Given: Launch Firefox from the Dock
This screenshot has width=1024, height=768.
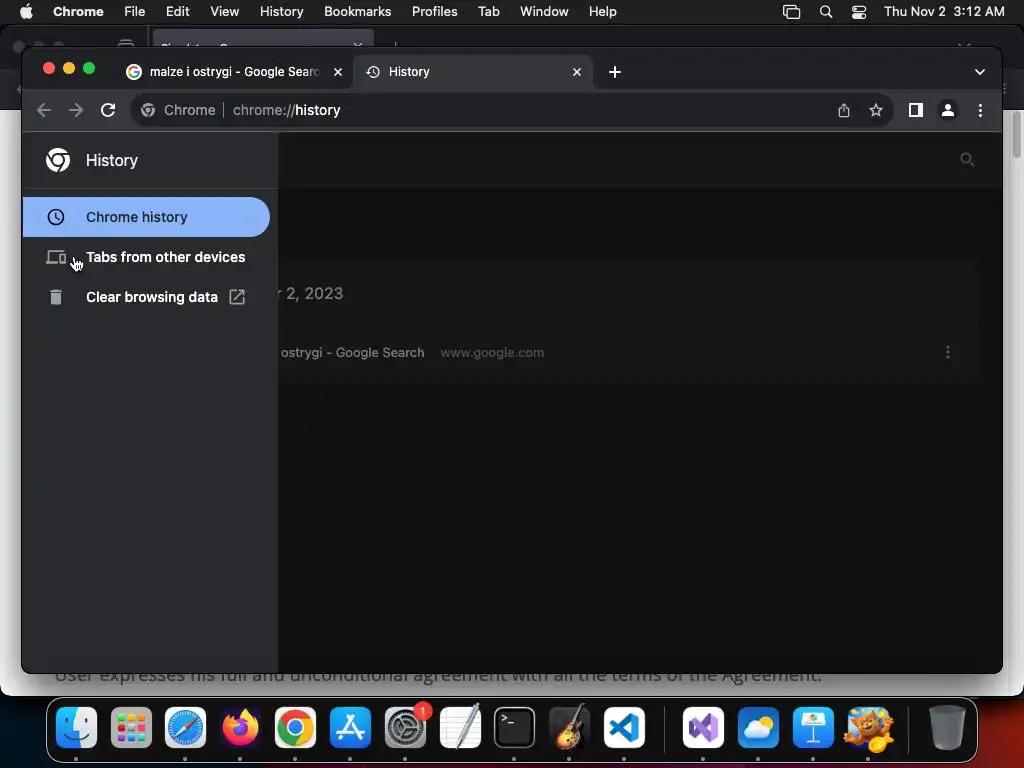Looking at the screenshot, I should click(240, 728).
